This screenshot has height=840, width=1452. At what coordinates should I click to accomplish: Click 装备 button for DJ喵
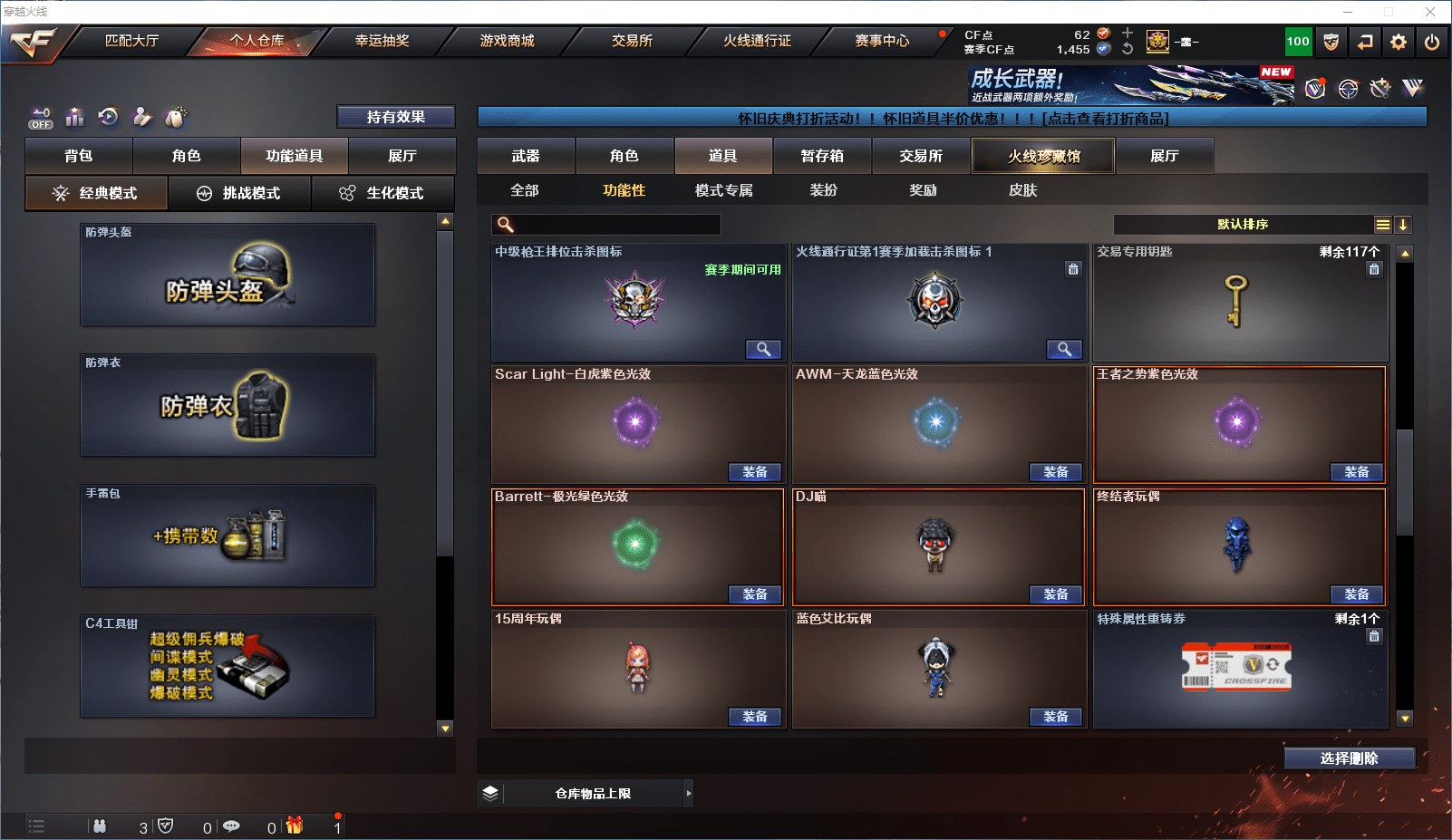1056,594
